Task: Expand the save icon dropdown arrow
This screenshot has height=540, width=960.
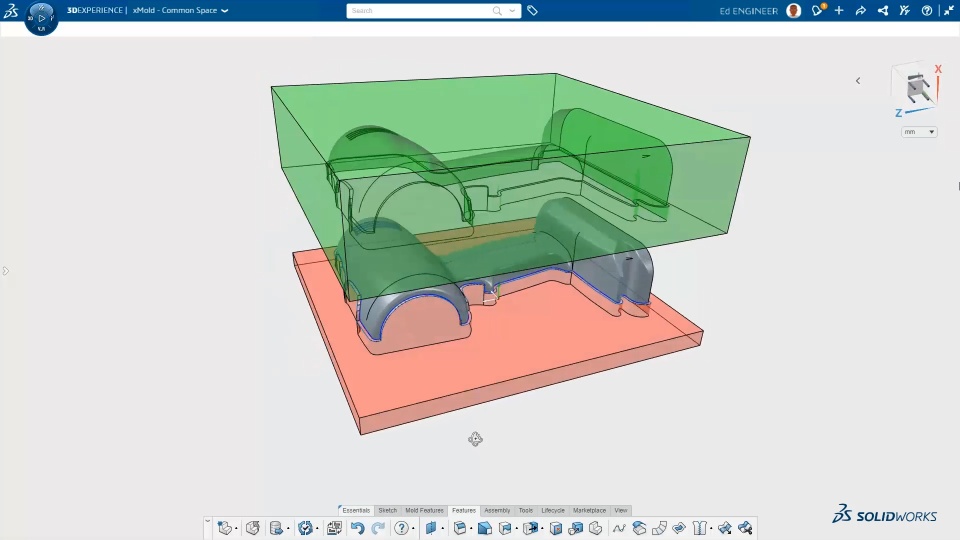Action: coord(288,528)
